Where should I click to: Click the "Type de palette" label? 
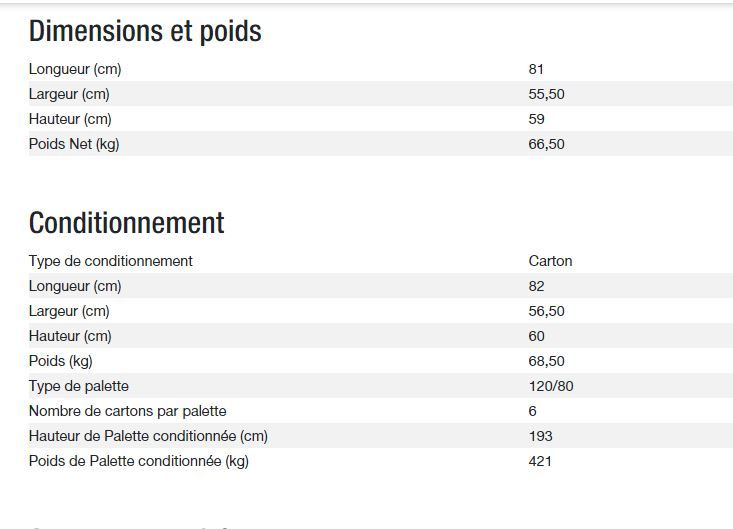click(79, 386)
